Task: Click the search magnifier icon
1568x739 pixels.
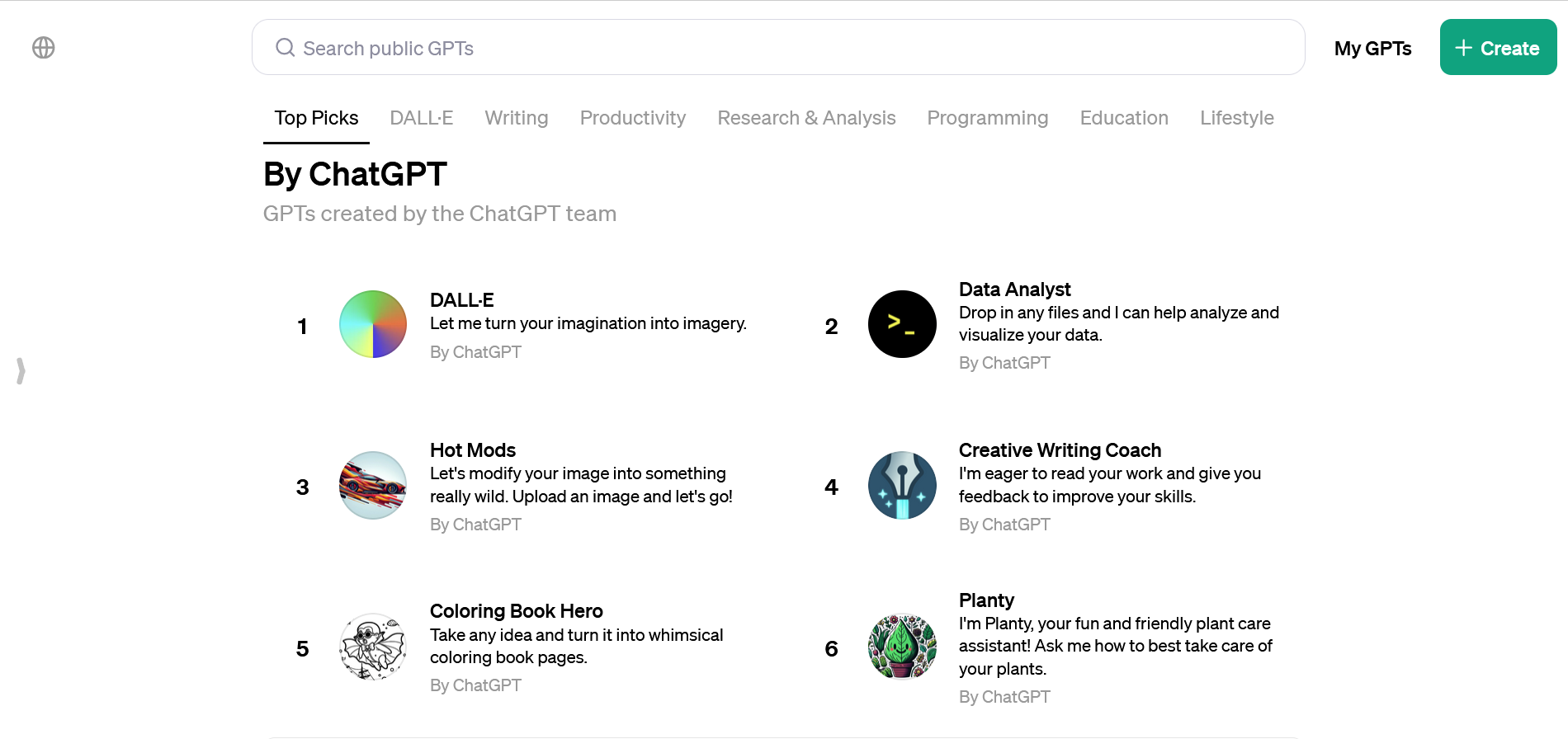Action: click(286, 48)
